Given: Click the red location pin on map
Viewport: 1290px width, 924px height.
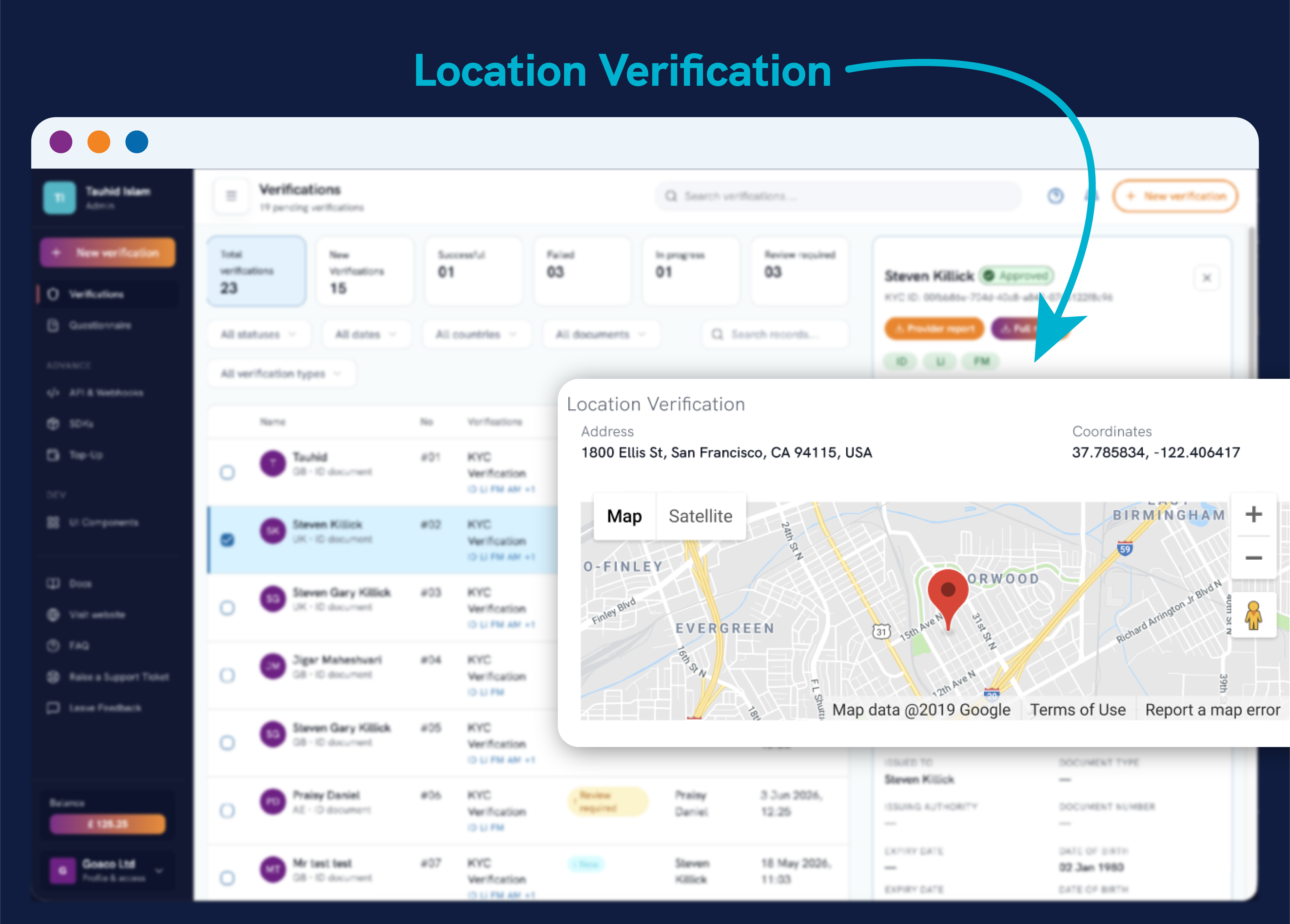Looking at the screenshot, I should (x=948, y=599).
